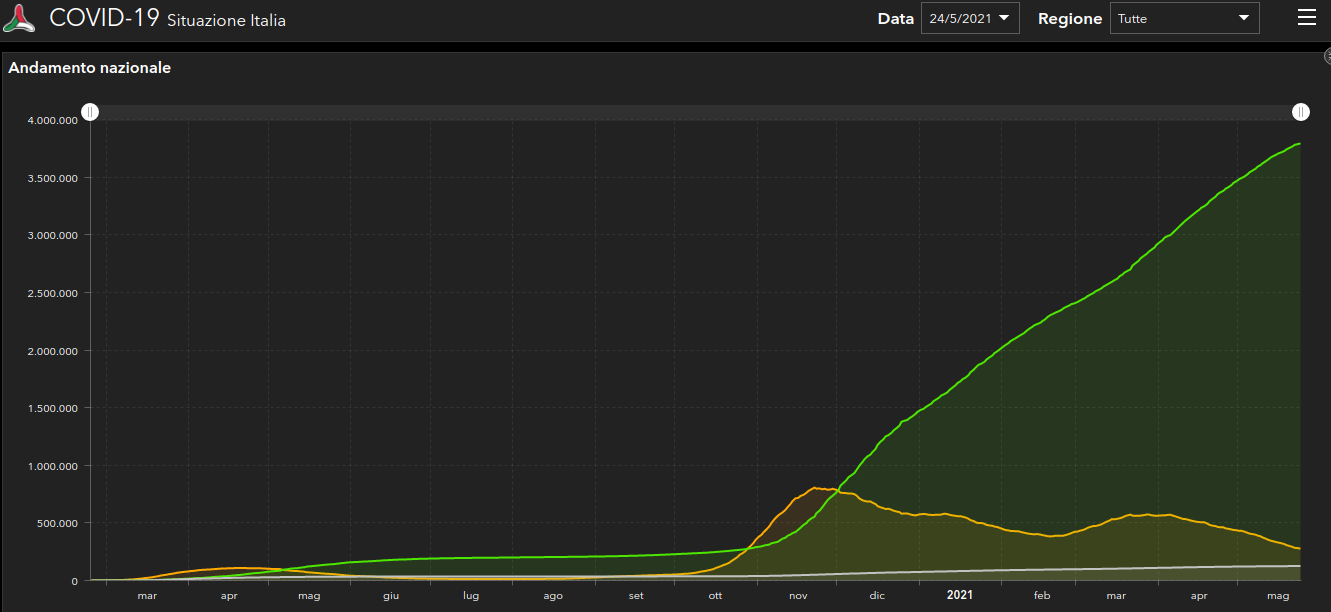Image resolution: width=1331 pixels, height=612 pixels.
Task: Click the Situazione Italia subtitle
Action: (226, 21)
